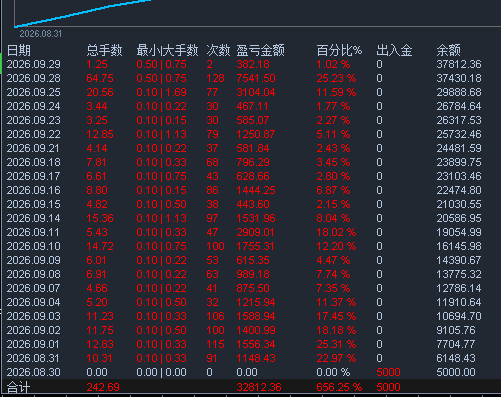
Task: Select the date 2026.09.08 cell
Action: point(34,274)
